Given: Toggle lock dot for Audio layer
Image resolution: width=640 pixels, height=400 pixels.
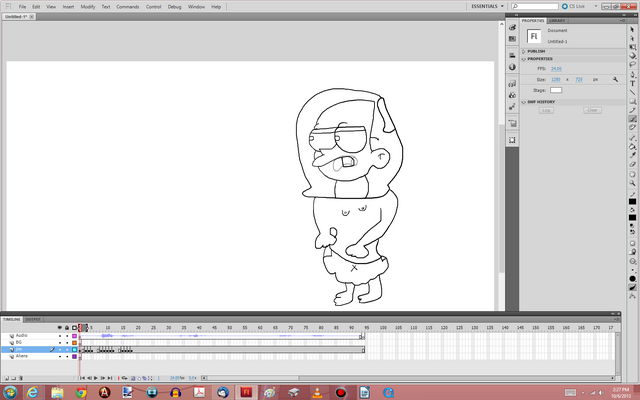Looking at the screenshot, I should 67,336.
